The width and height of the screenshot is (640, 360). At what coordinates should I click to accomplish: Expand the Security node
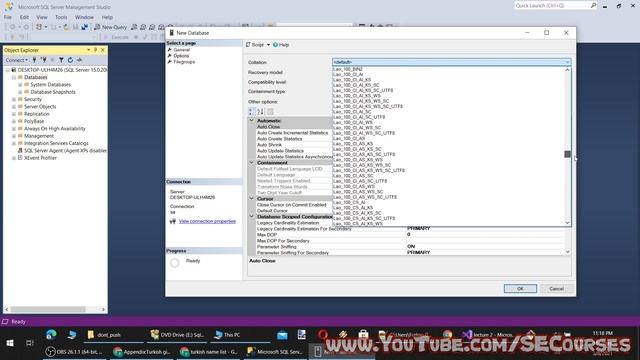pyautogui.click(x=13, y=99)
